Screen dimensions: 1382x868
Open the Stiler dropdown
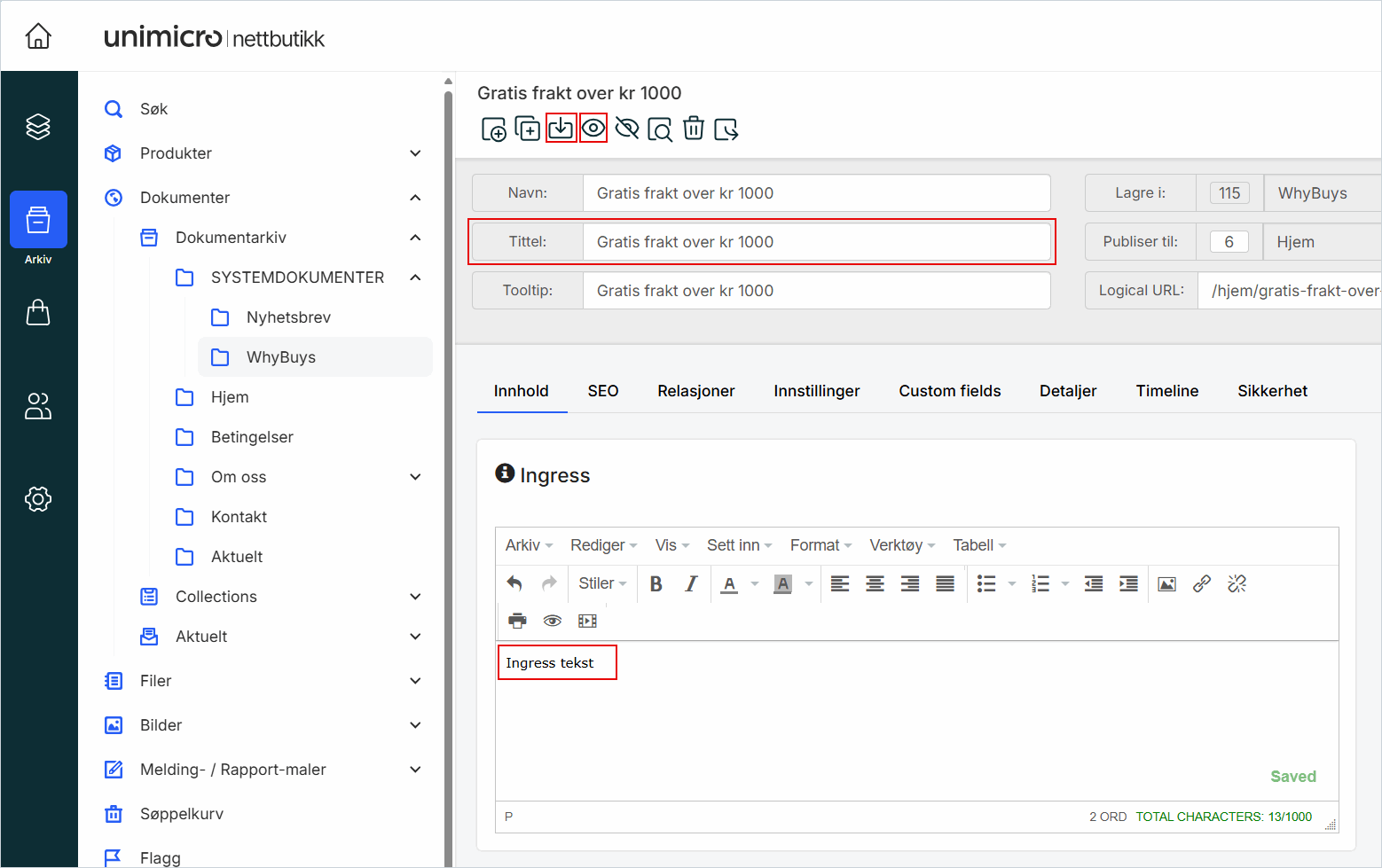(602, 583)
